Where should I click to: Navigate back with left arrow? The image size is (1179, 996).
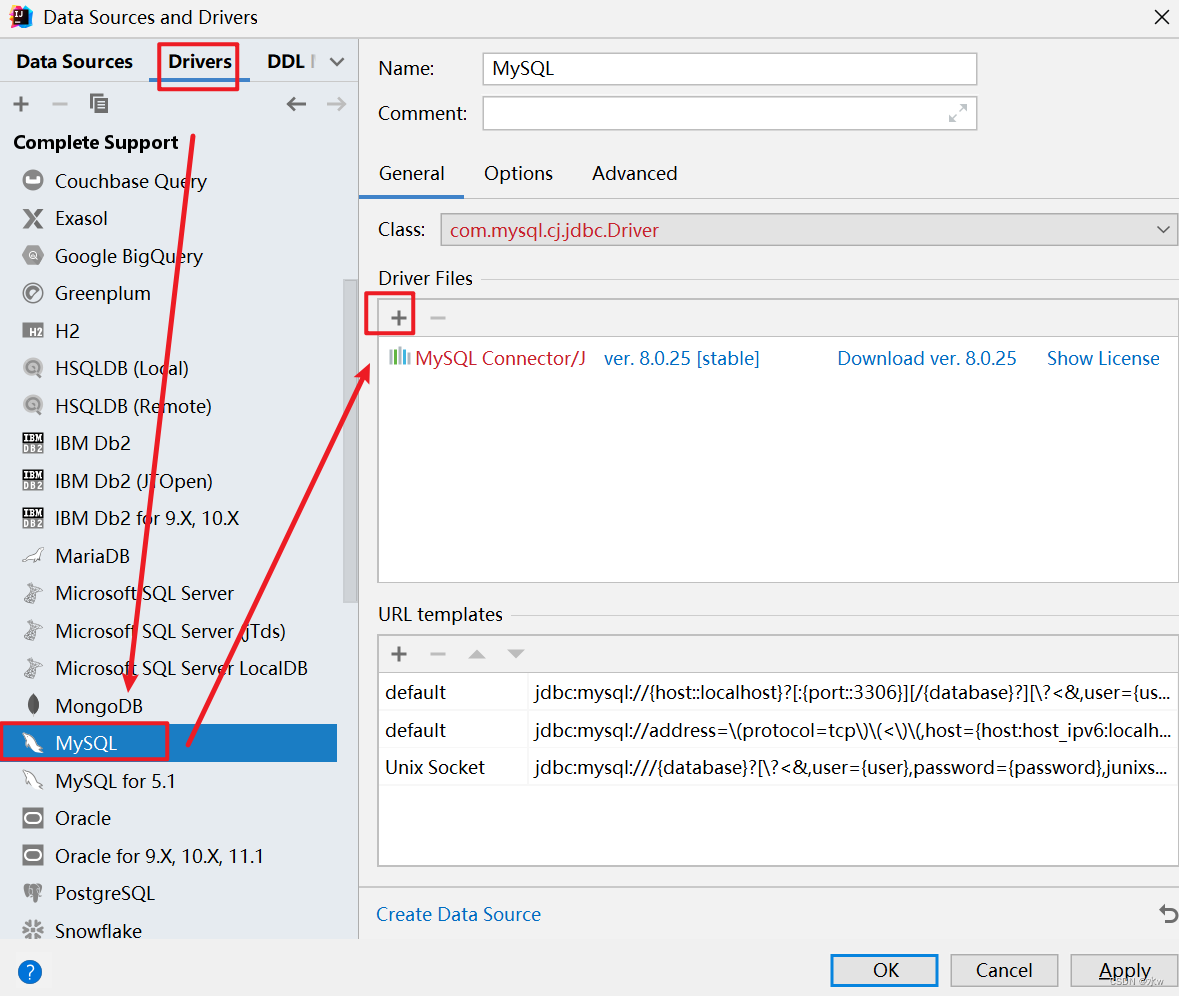pos(296,104)
